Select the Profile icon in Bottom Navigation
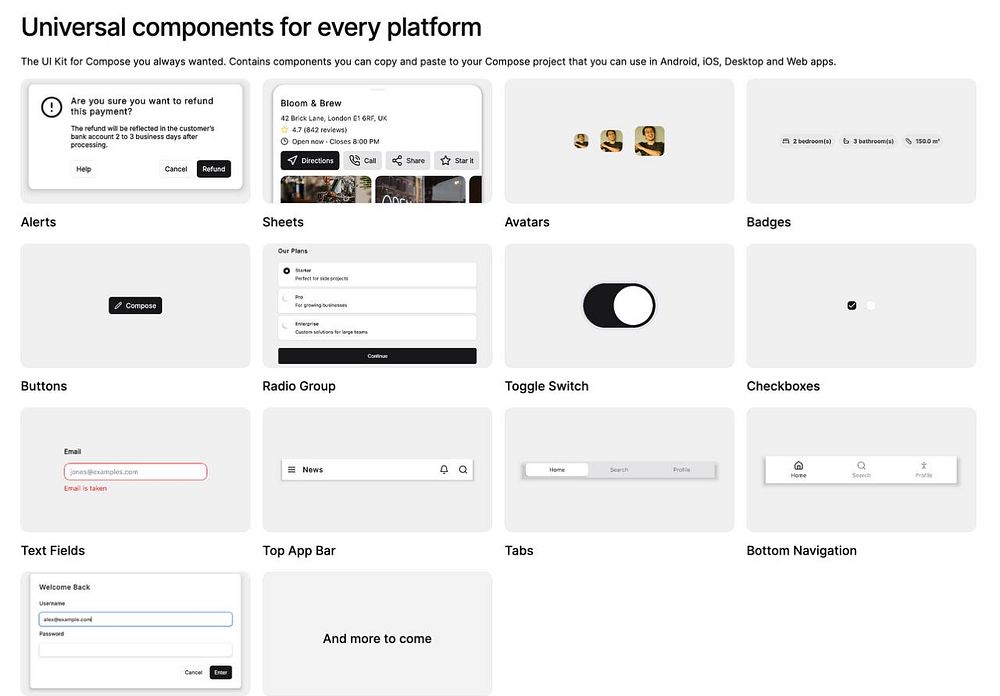This screenshot has width=1000, height=696. pyautogui.click(x=923, y=466)
